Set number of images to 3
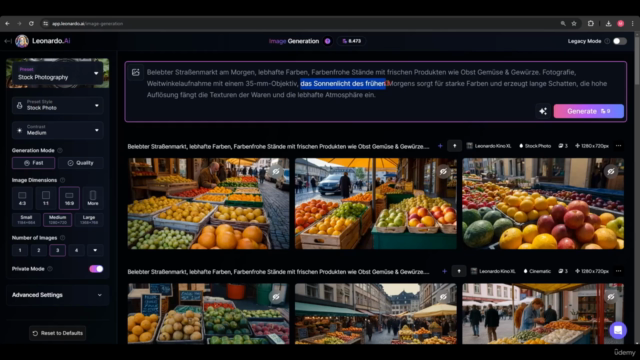This screenshot has height=360, width=640. point(58,250)
